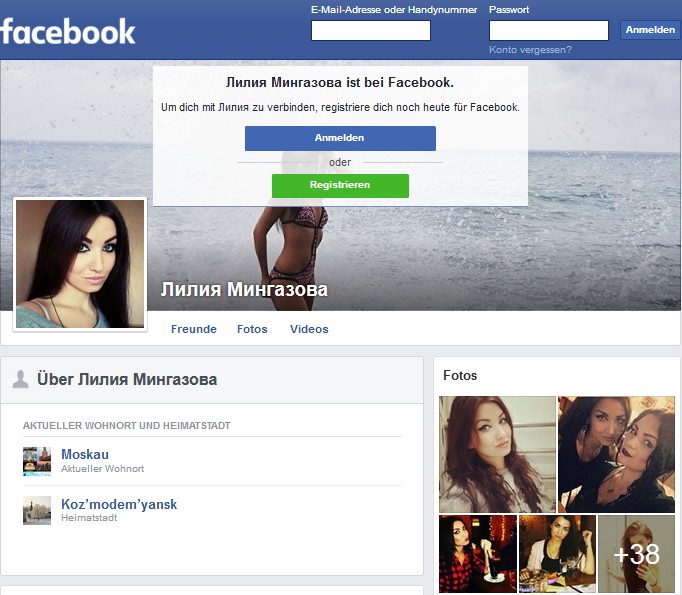Open the Konto vergessen? link
This screenshot has width=682, height=595.
[x=530, y=50]
